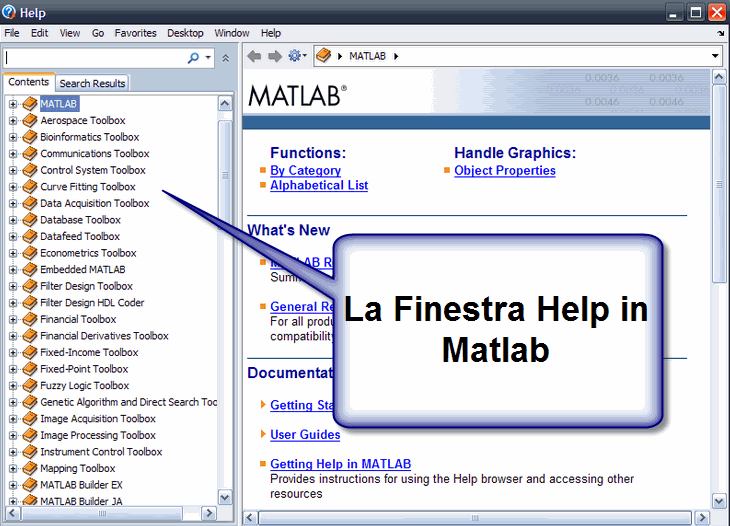Open the Getting Help in MATLAB link
Viewport: 730px width, 526px height.
point(340,464)
